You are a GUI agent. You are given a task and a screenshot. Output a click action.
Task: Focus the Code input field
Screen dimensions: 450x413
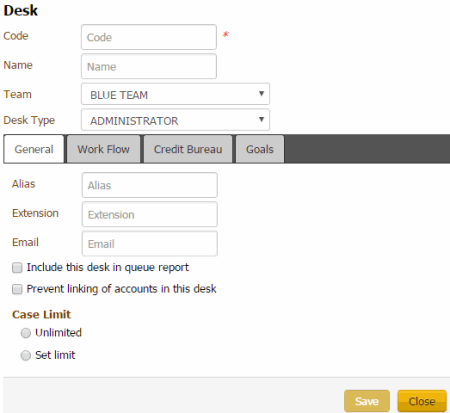coord(149,37)
